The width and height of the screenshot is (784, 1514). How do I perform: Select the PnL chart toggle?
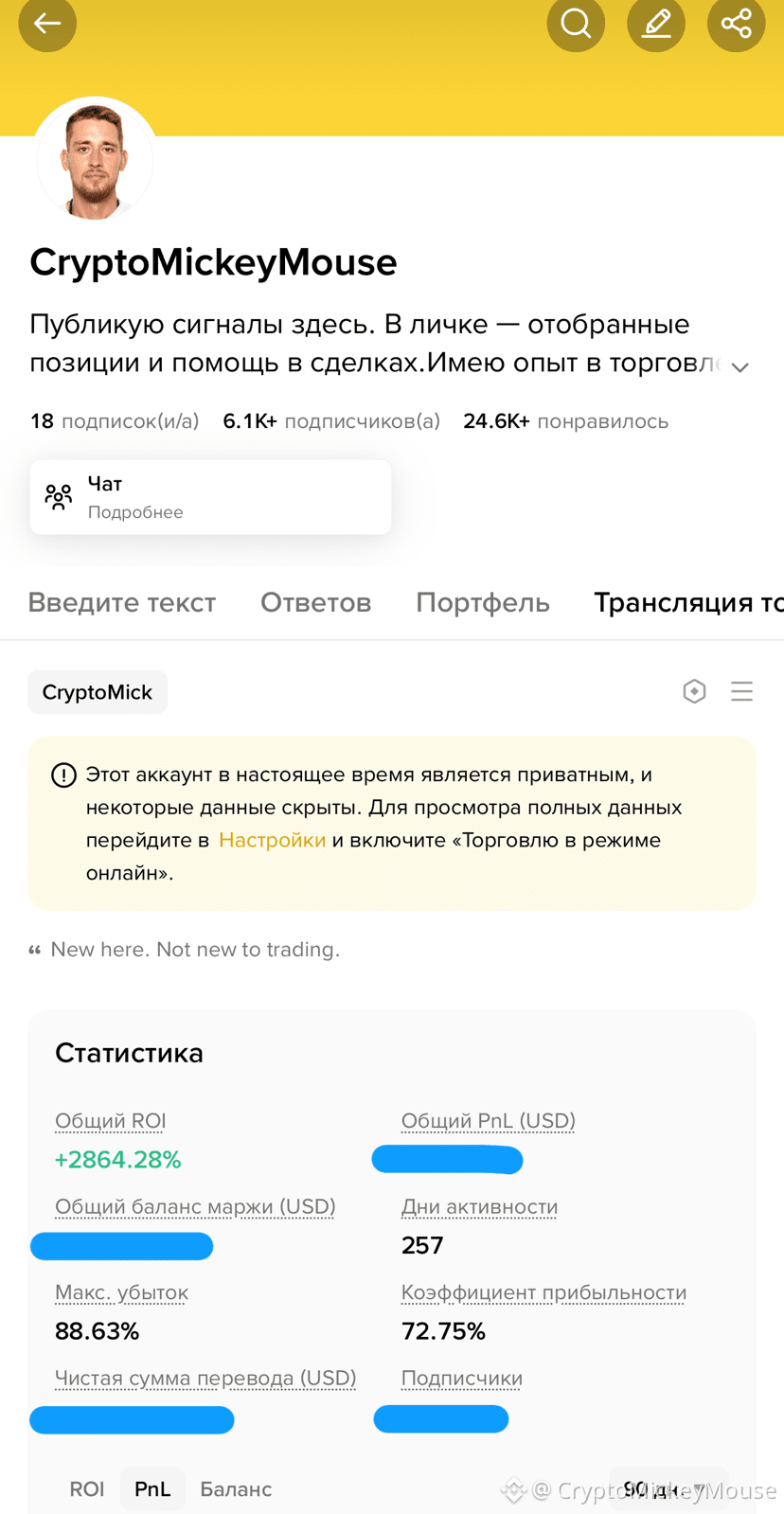[x=152, y=1489]
